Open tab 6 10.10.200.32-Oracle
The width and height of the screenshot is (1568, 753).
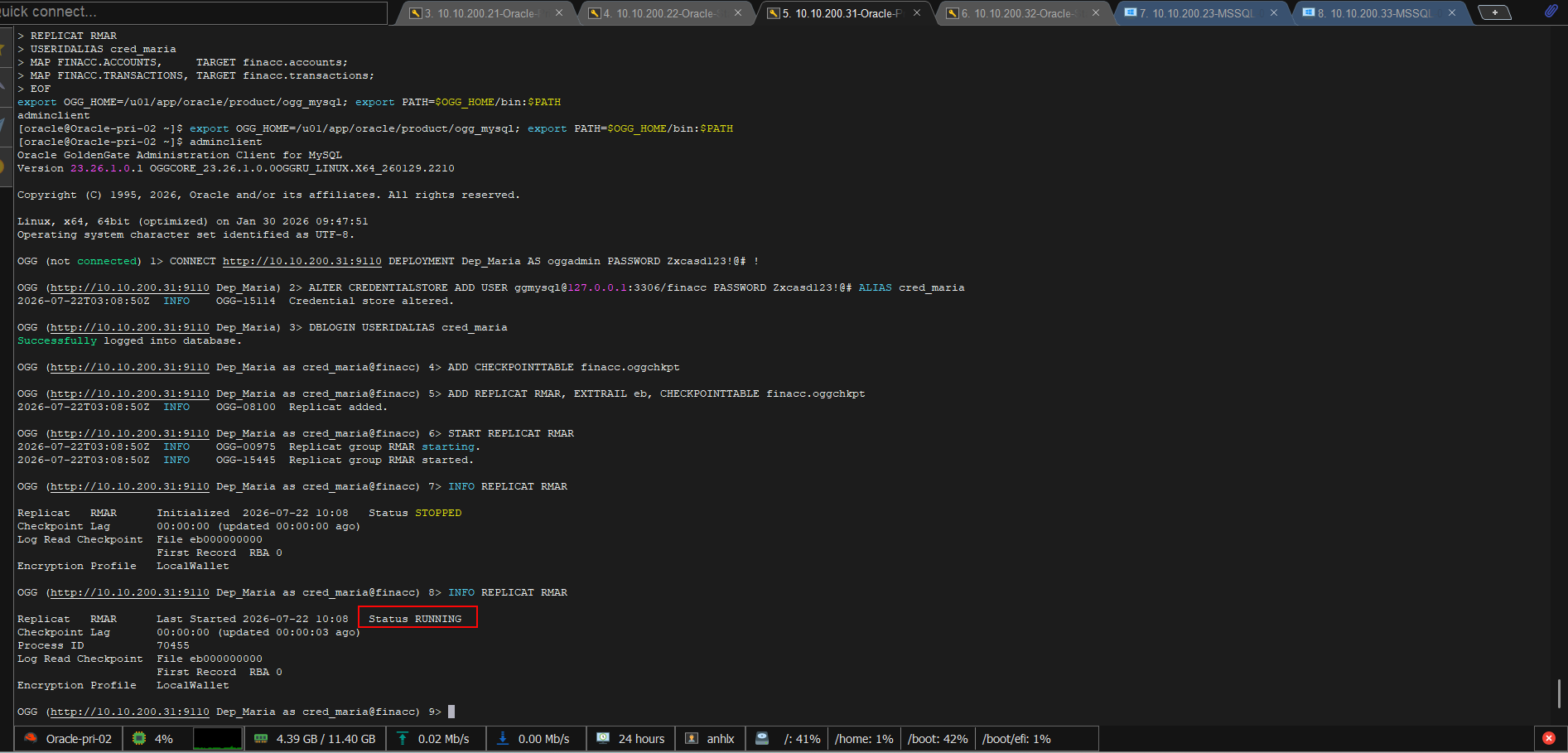click(x=1022, y=13)
